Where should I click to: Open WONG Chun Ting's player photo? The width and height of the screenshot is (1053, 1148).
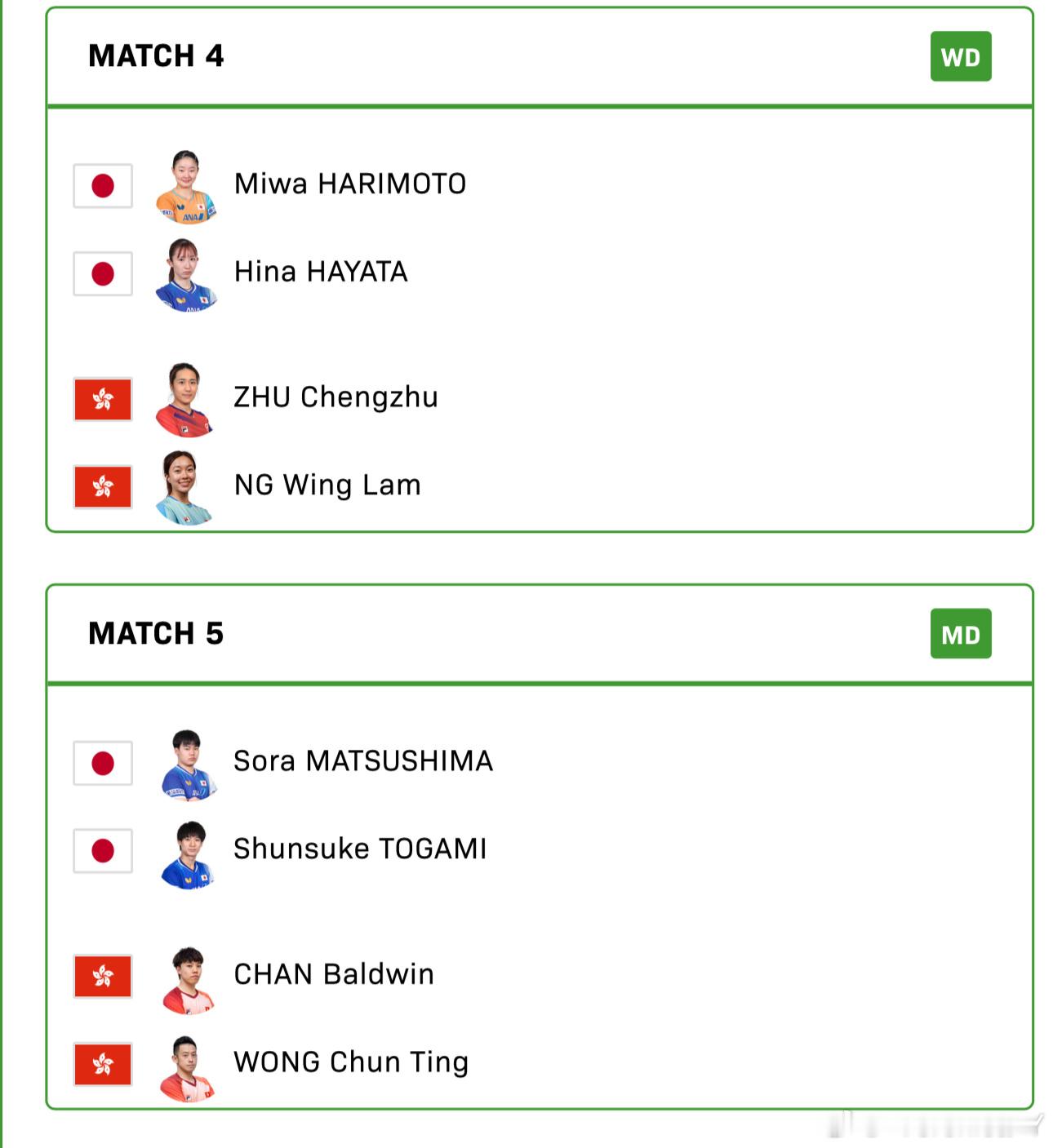point(188,1067)
